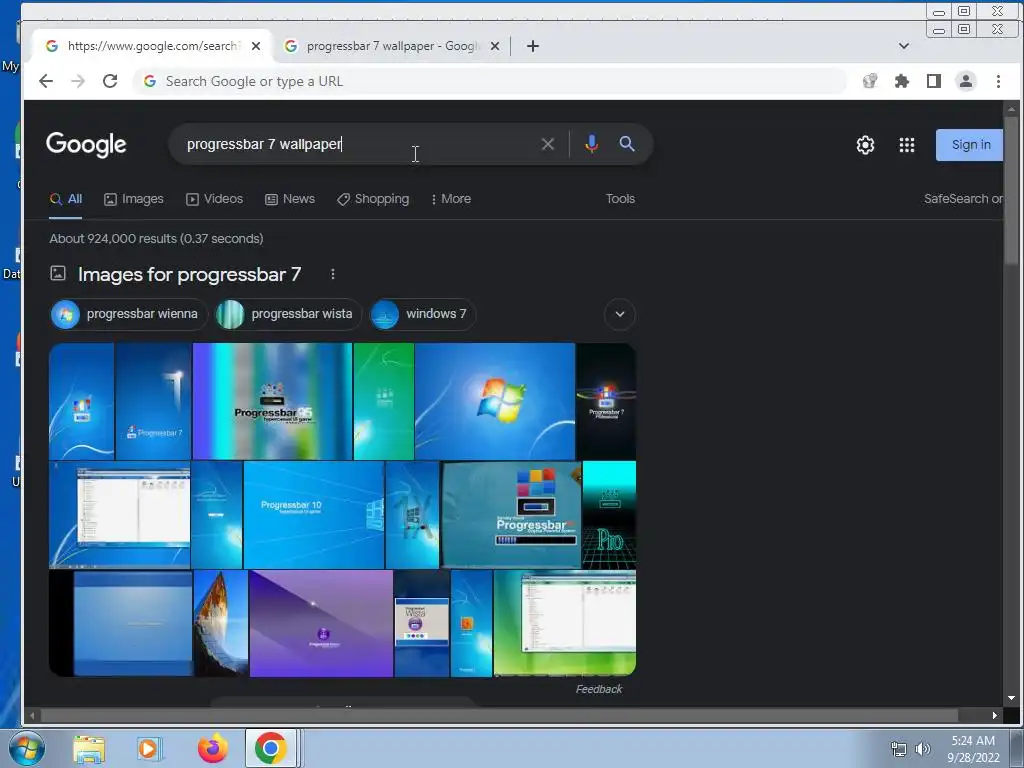Open a new tab with the plus button

tap(533, 46)
